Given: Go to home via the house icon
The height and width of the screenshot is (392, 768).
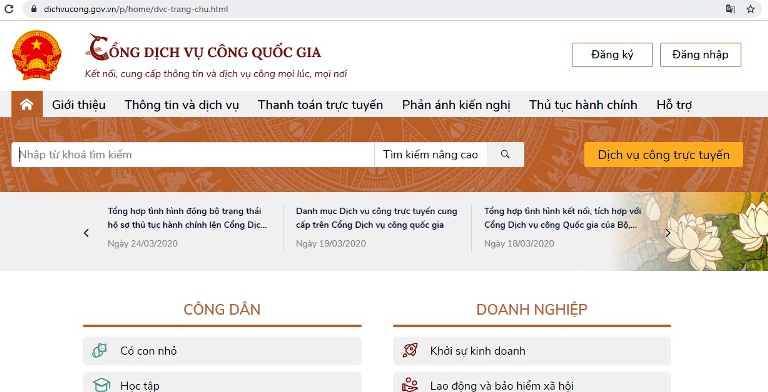Looking at the screenshot, I should (26, 104).
